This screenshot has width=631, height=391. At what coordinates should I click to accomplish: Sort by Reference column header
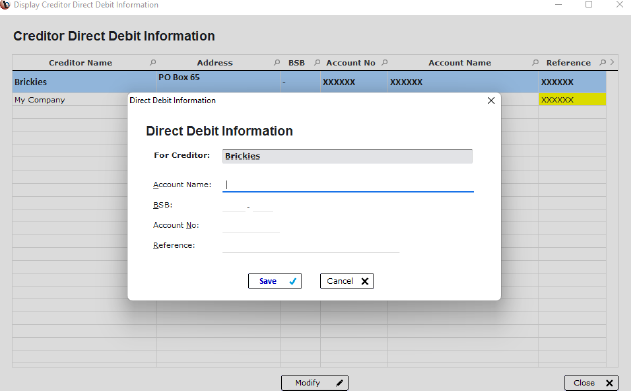tap(568, 63)
